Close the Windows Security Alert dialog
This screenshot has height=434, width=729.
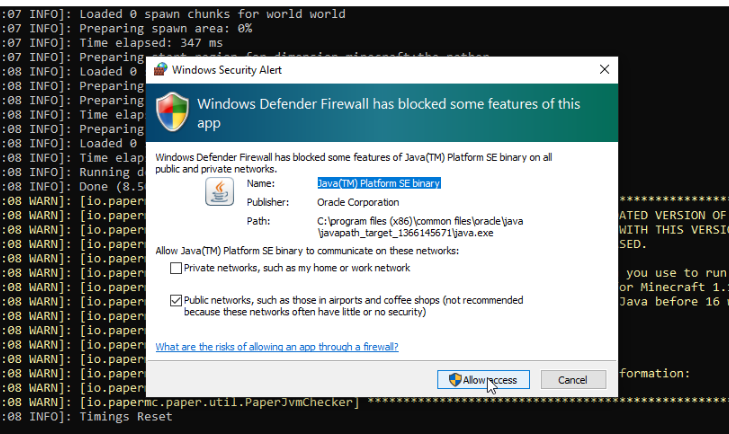pos(604,70)
